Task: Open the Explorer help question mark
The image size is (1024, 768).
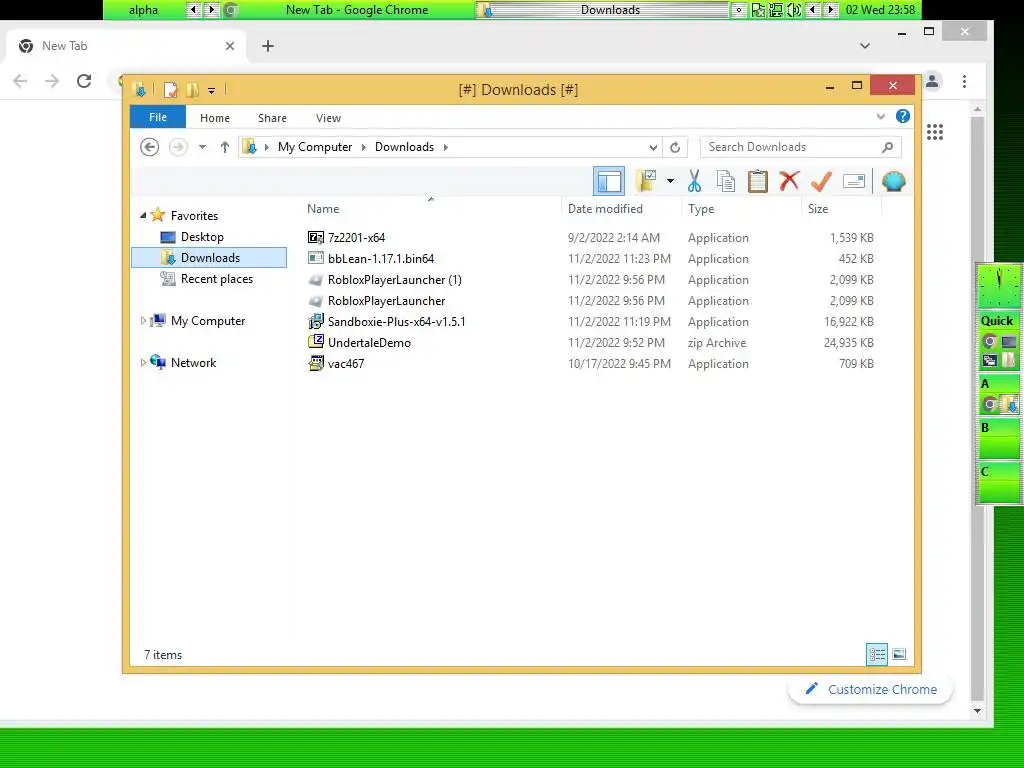Action: [903, 116]
